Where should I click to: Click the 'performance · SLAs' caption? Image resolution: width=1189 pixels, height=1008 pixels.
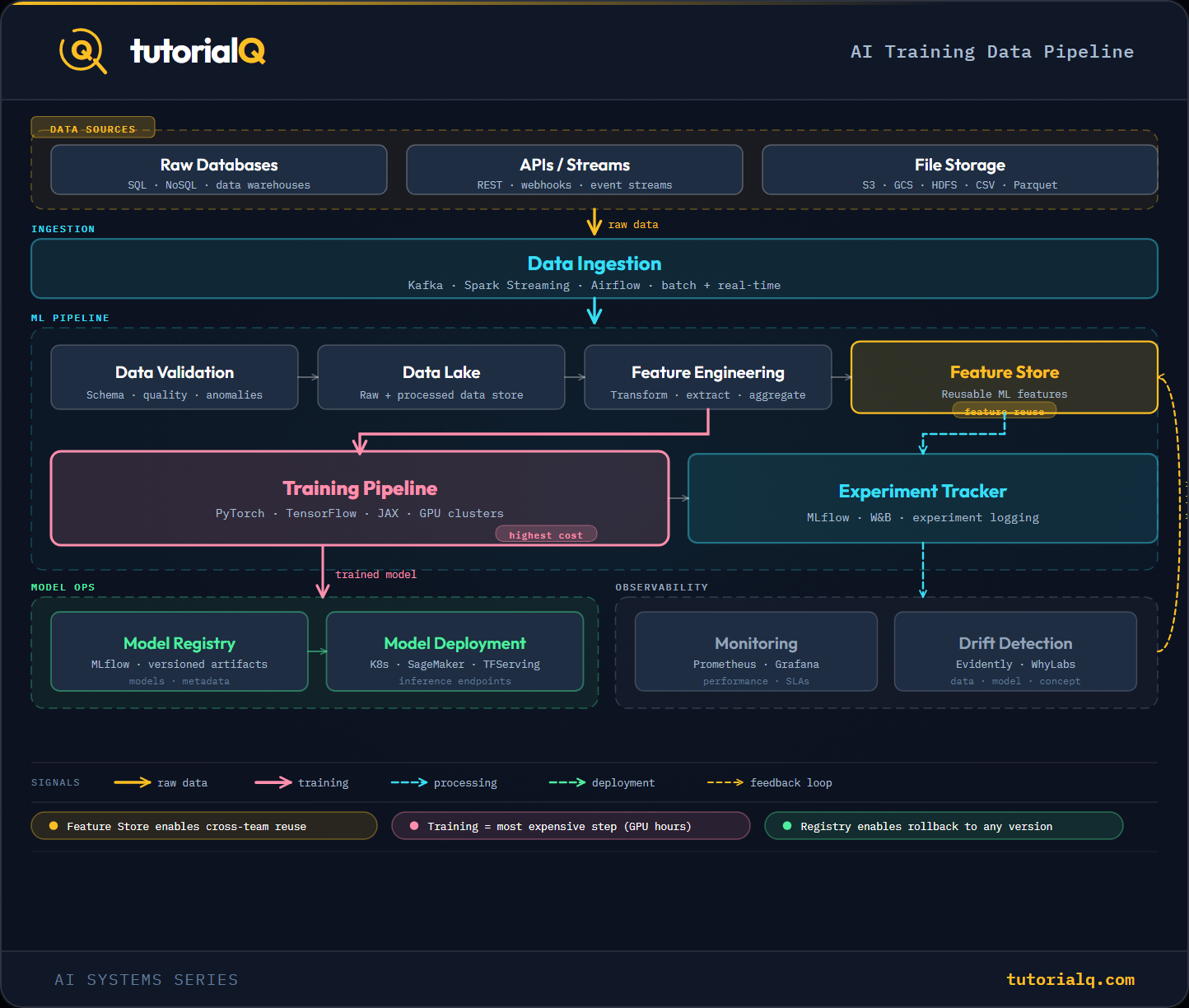pyautogui.click(x=757, y=681)
